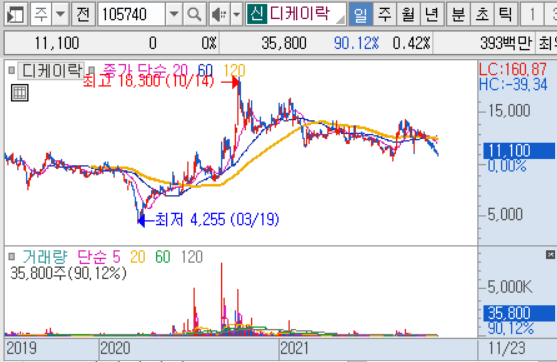Click the 11/23 date label
The height and width of the screenshot is (362, 557).
[507, 348]
